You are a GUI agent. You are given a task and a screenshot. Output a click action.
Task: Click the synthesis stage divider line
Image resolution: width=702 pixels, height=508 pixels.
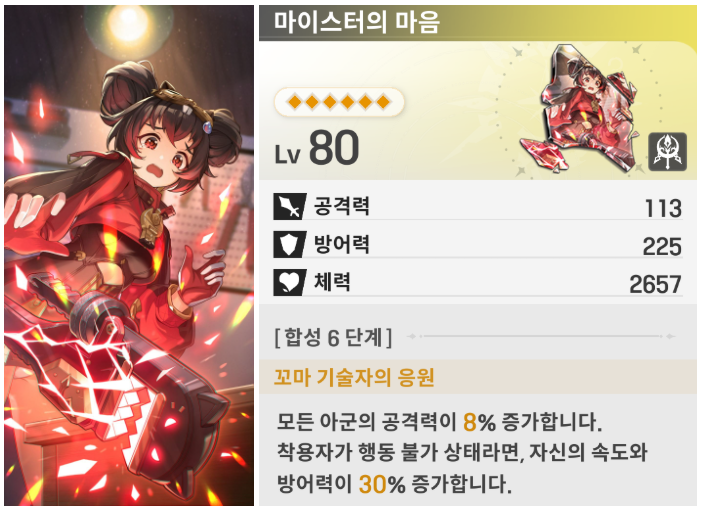tap(542, 336)
